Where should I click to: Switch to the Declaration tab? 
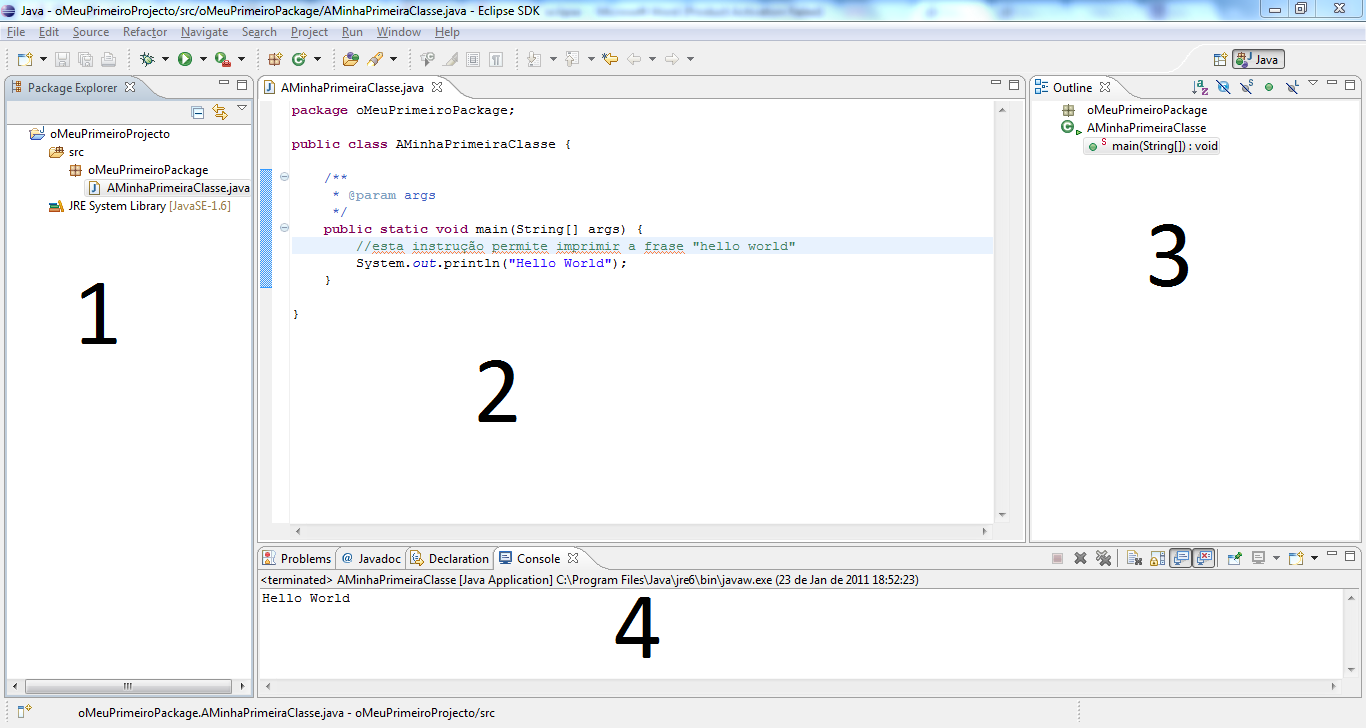pos(451,558)
